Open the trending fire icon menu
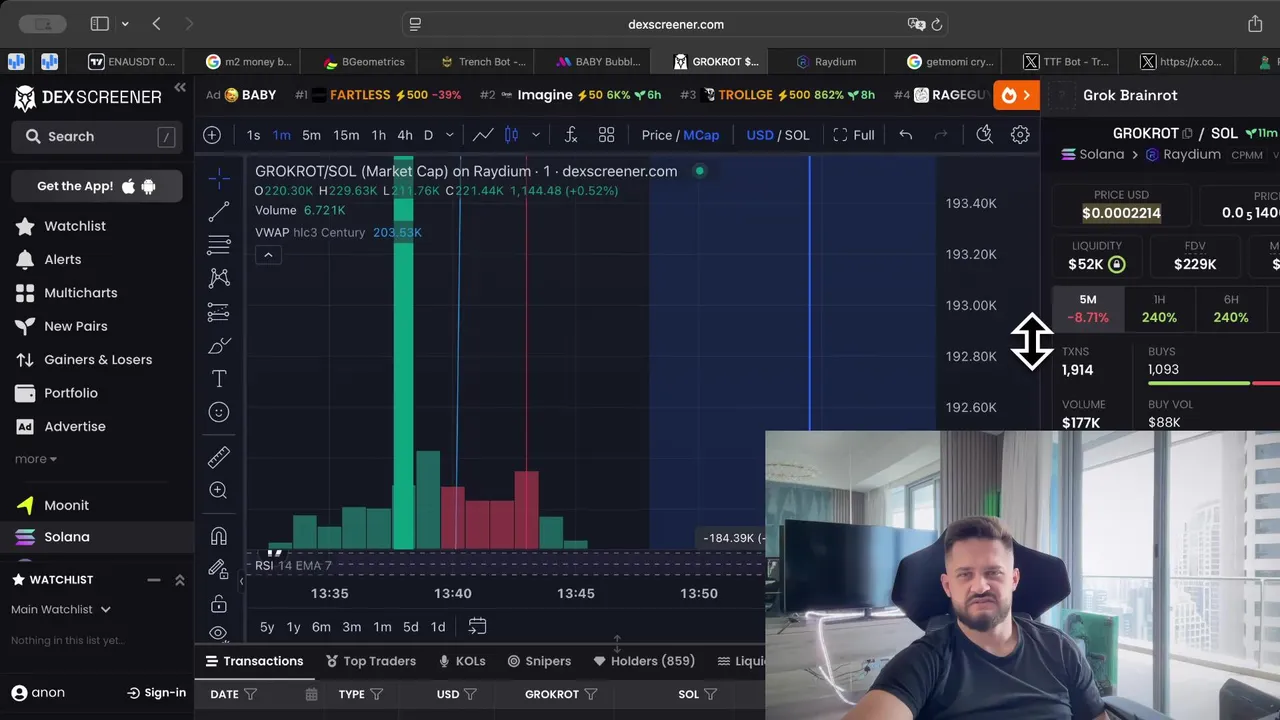The image size is (1280, 720). pyautogui.click(x=1016, y=95)
